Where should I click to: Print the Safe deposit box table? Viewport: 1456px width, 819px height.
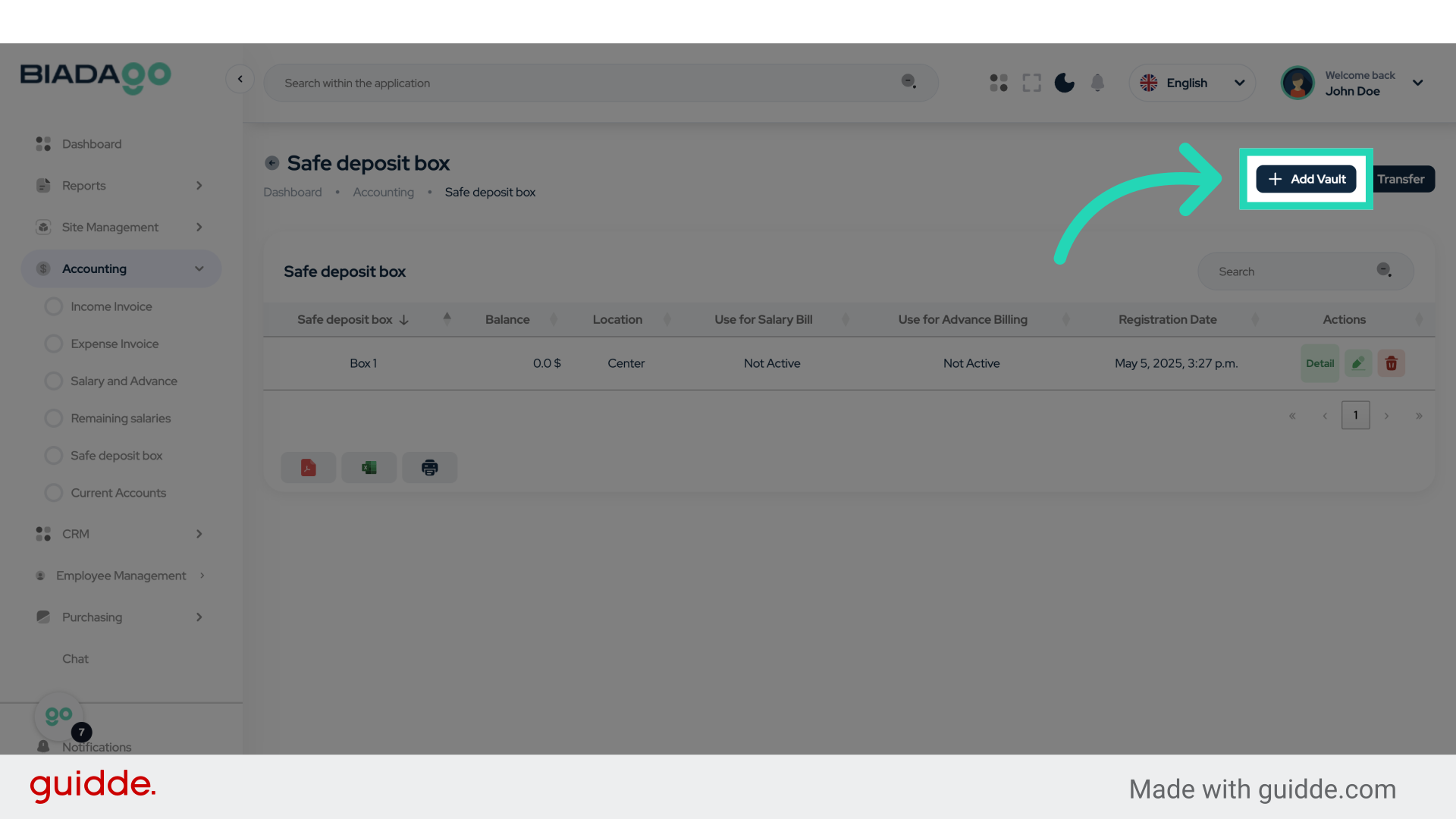tap(429, 467)
